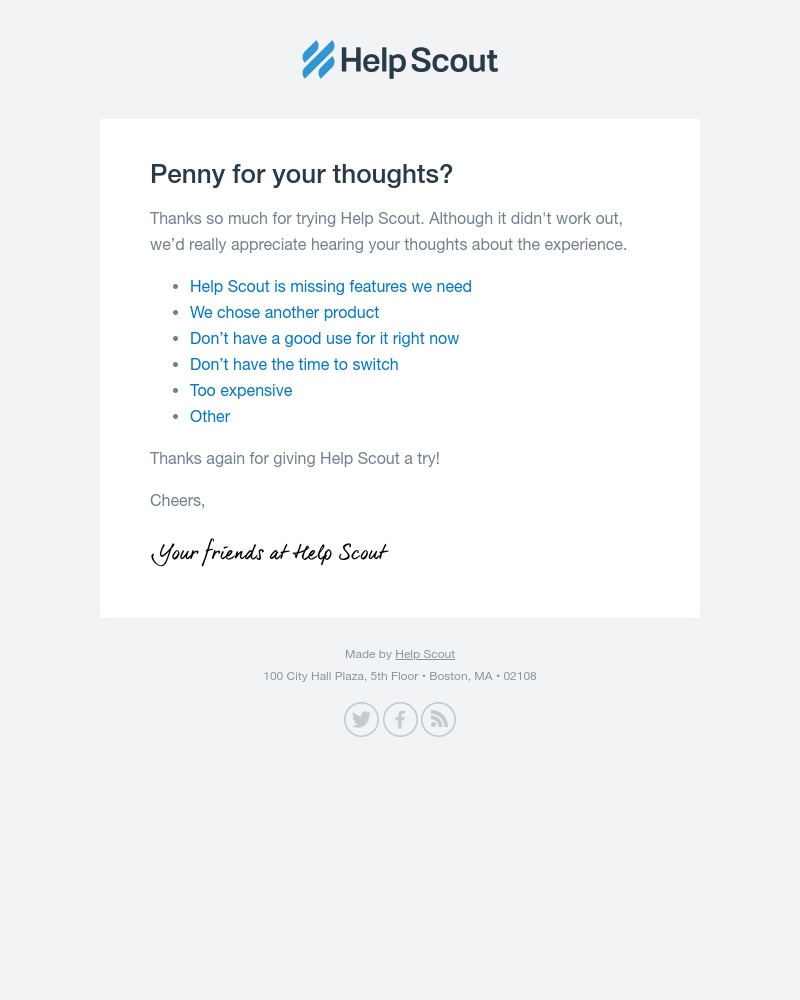Select the Facebook 'f' inside its circle

[x=400, y=719]
